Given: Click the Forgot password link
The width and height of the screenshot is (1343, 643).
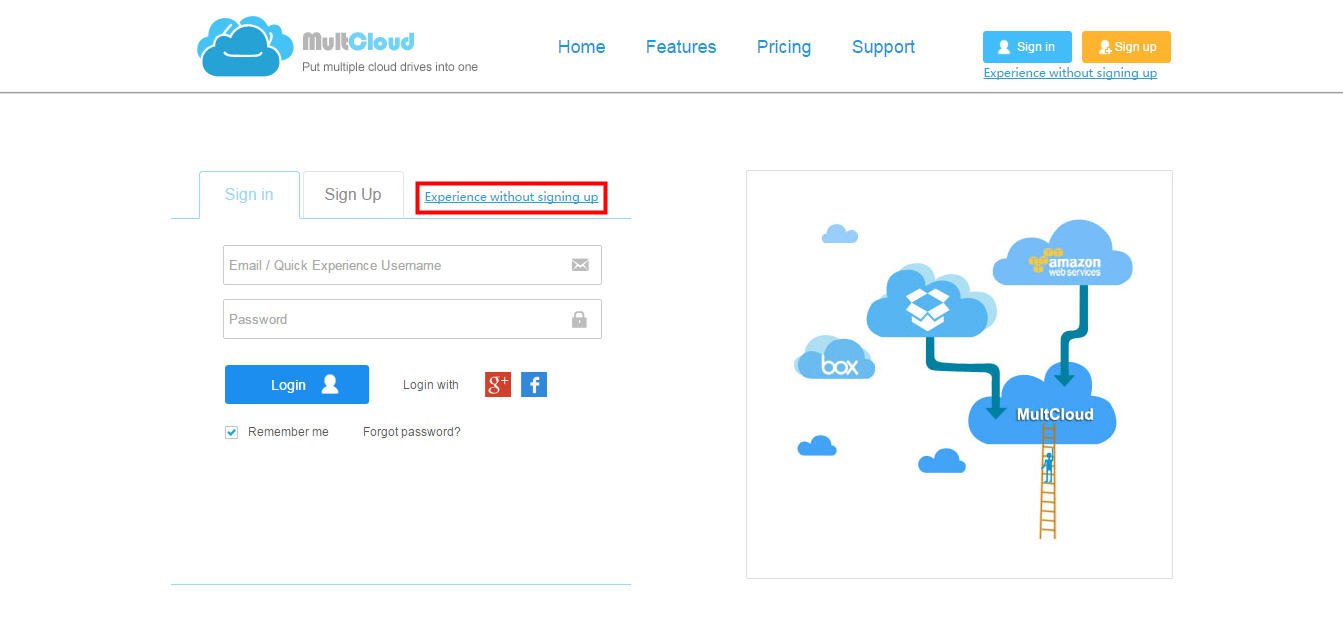Looking at the screenshot, I should pyautogui.click(x=412, y=432).
